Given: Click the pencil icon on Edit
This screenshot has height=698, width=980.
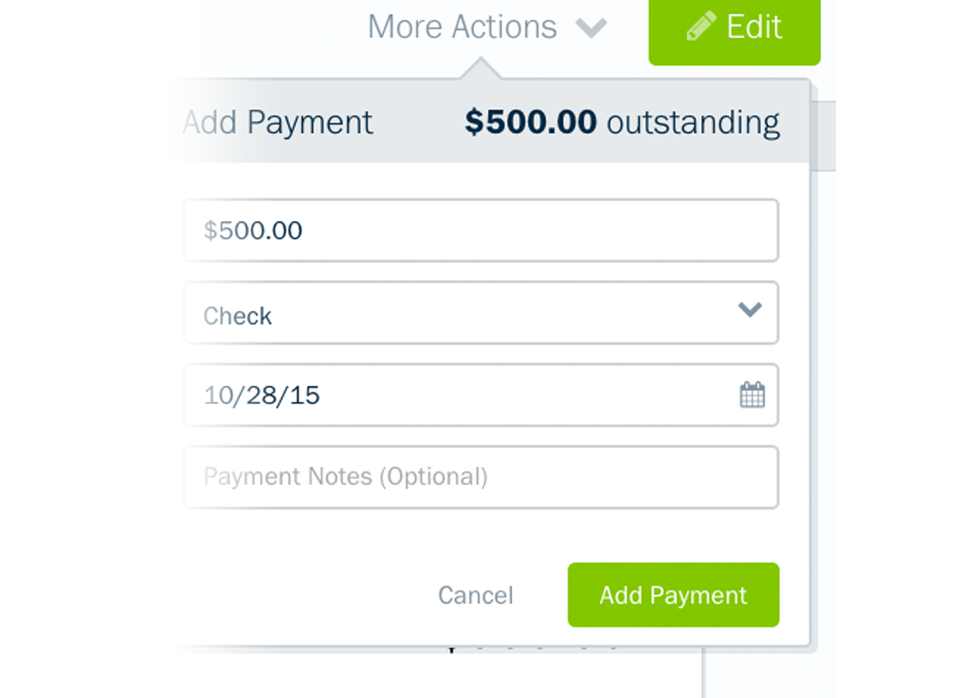Looking at the screenshot, I should [x=701, y=28].
